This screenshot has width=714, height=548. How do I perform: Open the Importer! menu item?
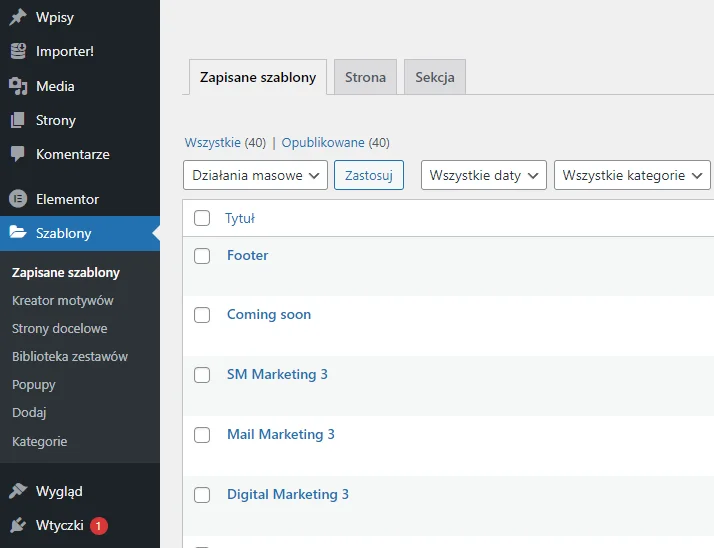tap(80, 51)
